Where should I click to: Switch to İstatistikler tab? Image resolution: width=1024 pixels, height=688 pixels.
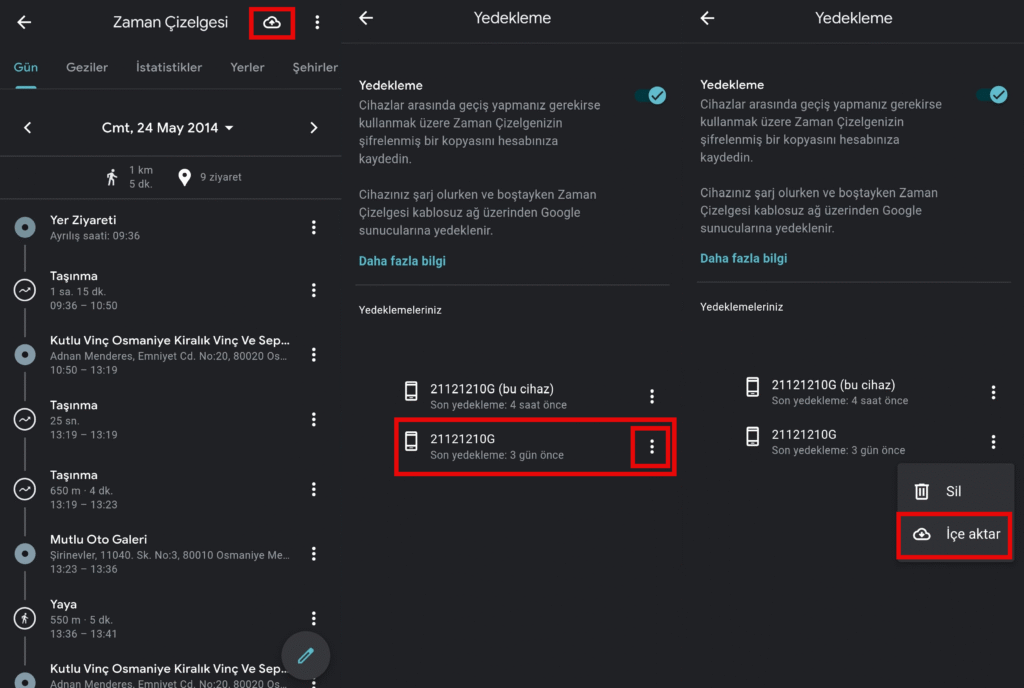(169, 67)
